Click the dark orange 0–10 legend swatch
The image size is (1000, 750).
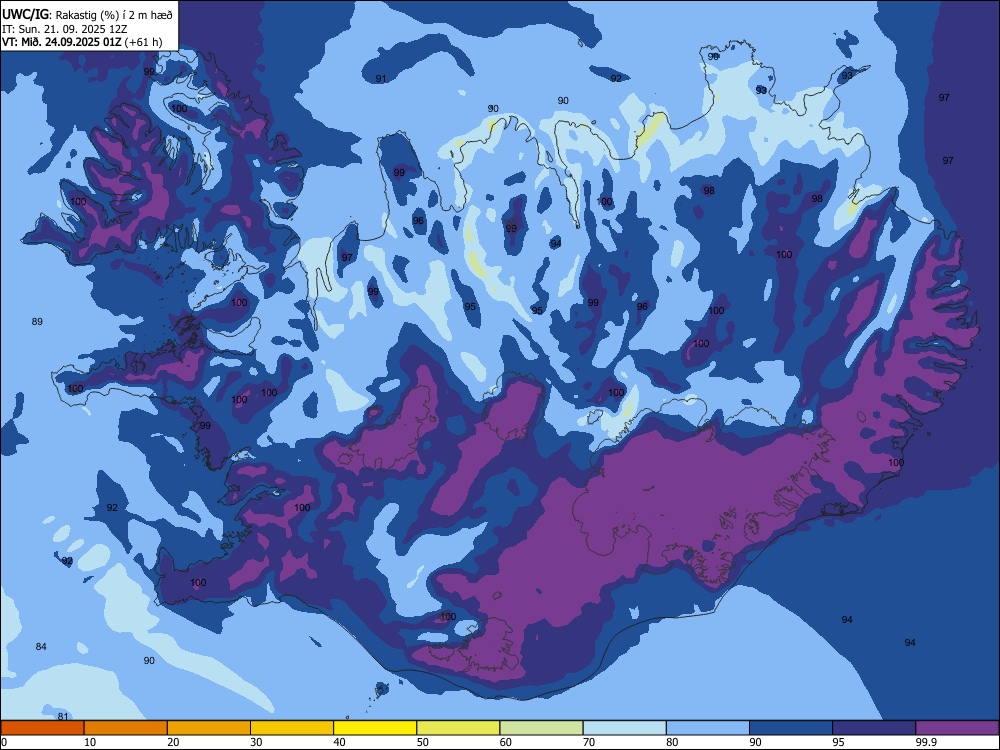[x=42, y=728]
